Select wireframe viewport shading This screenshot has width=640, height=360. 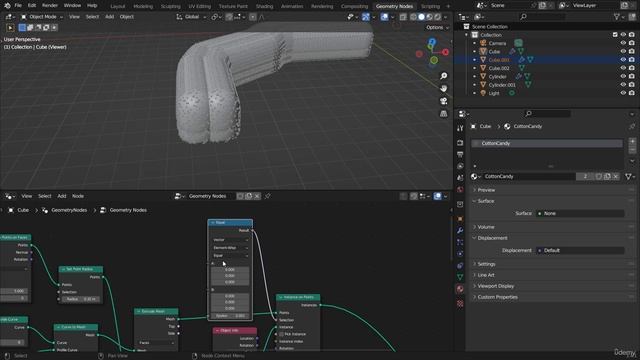[x=413, y=17]
